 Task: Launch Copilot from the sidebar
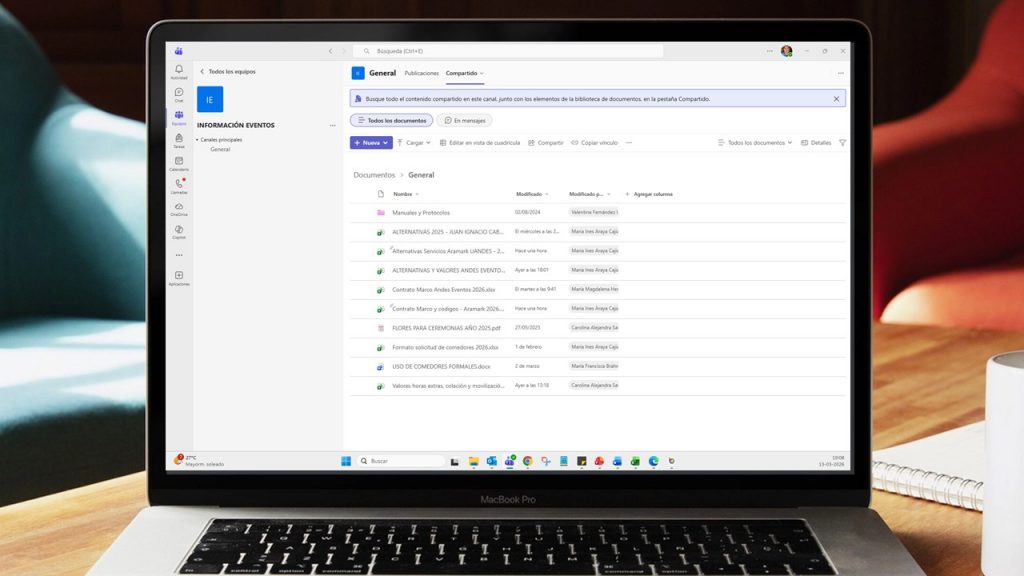tap(179, 231)
